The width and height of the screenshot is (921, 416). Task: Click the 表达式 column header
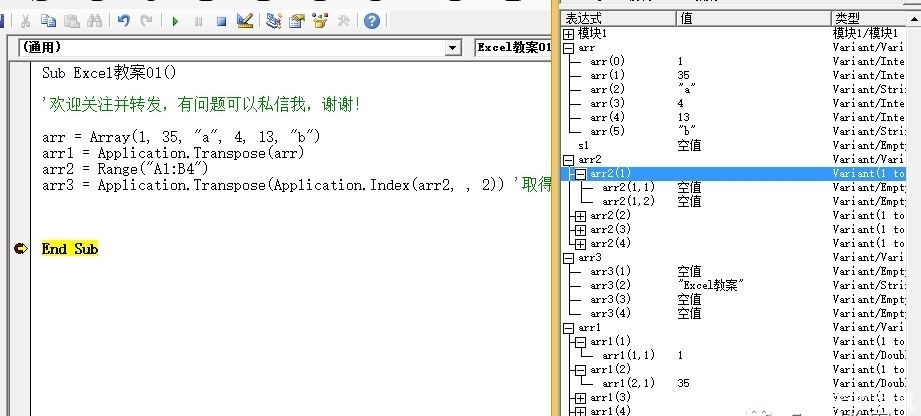619,18
